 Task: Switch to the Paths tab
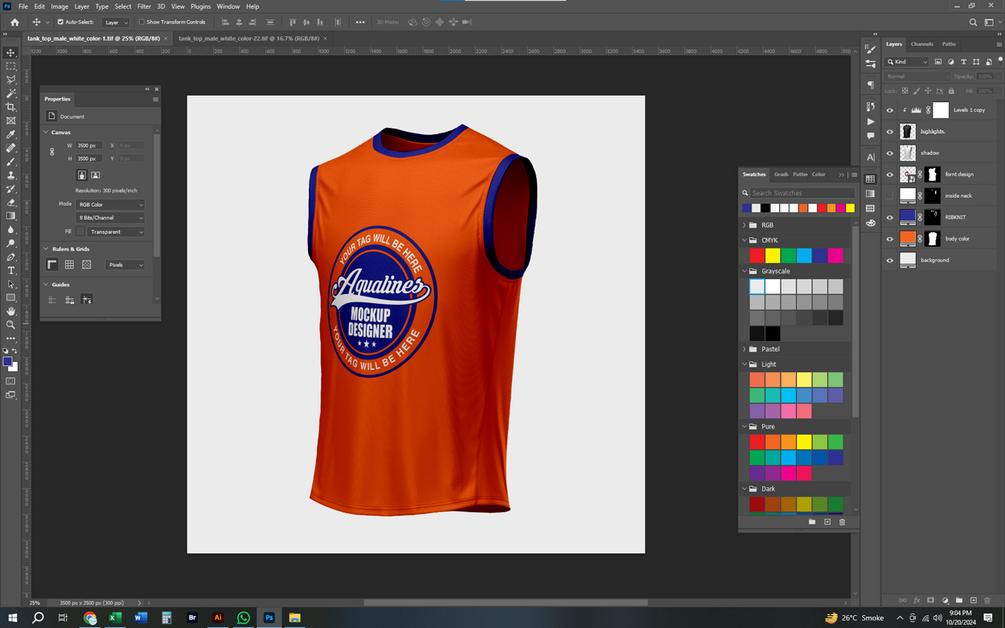[949, 44]
